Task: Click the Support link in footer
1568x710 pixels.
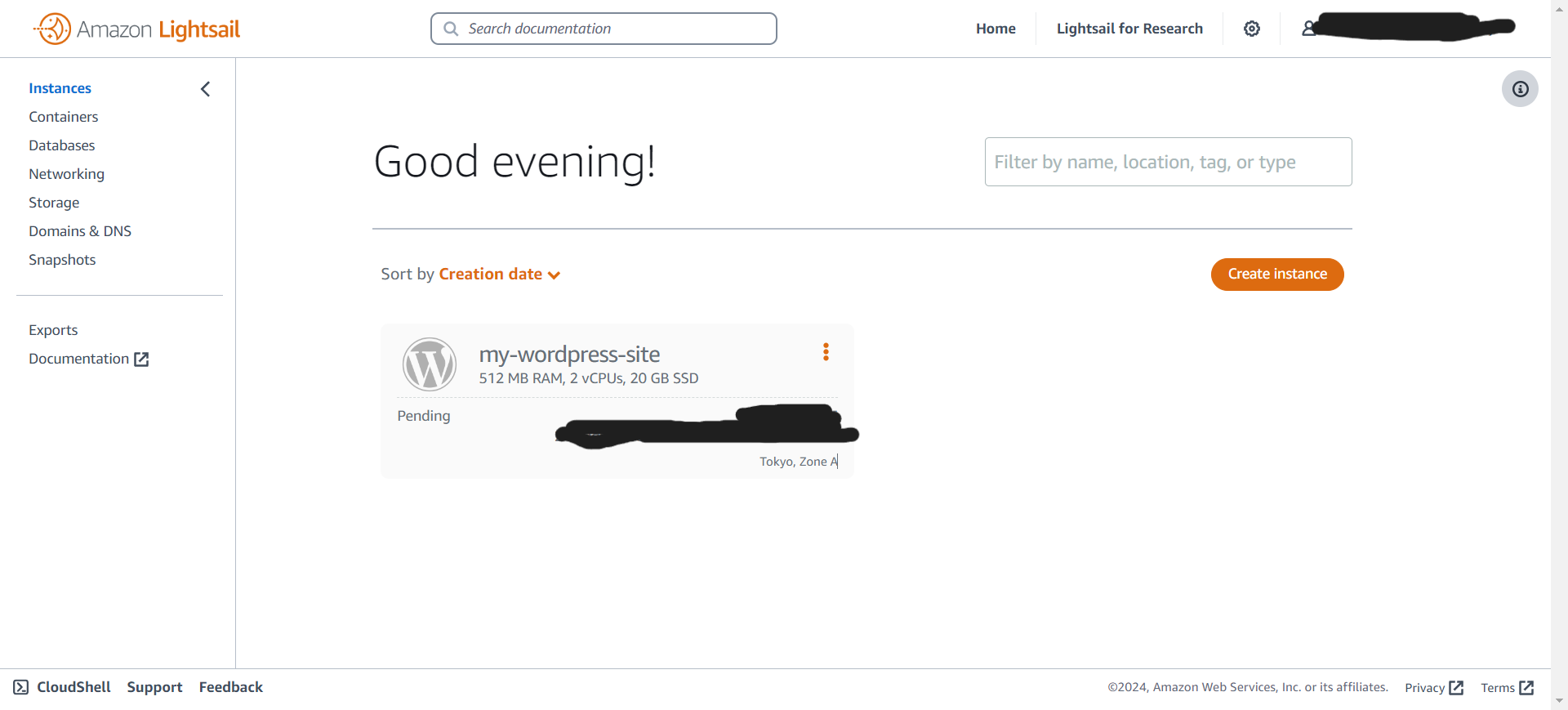Action: (154, 687)
